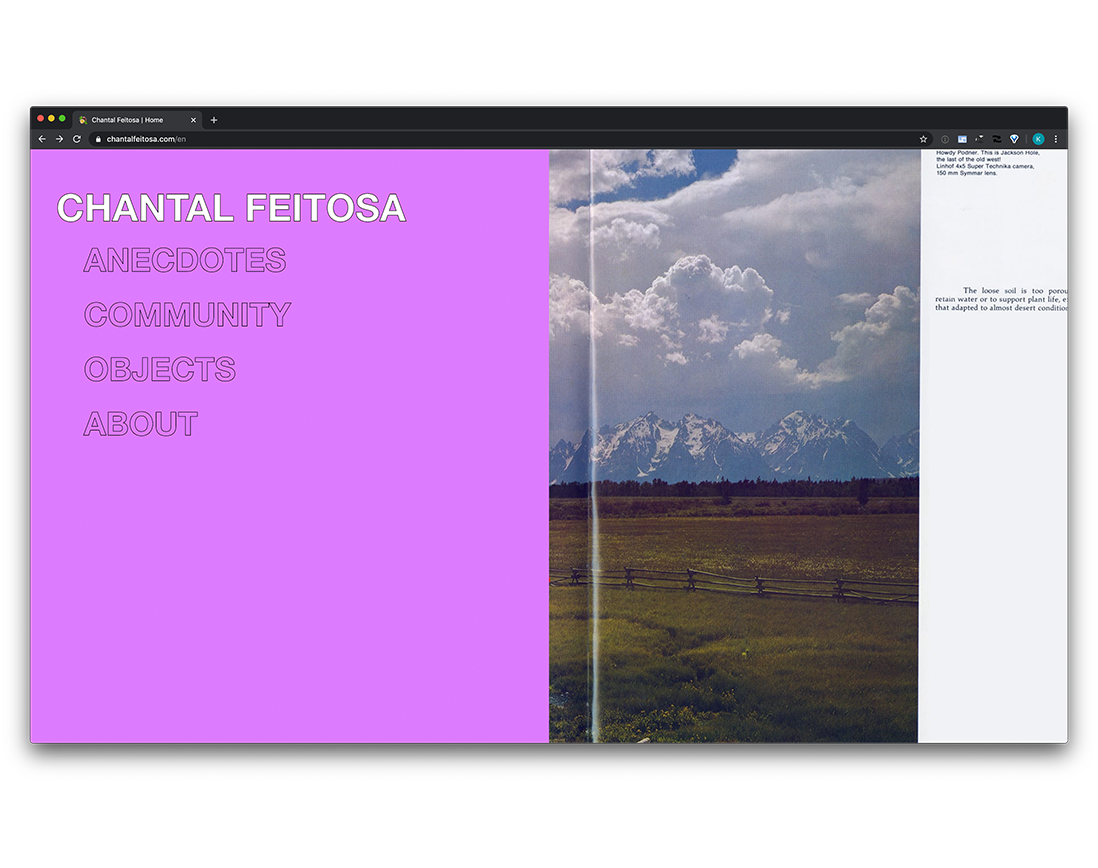This screenshot has width=1098, height=868.
Task: Close the Chantal Feitosa | Home tab
Action: pyautogui.click(x=193, y=120)
